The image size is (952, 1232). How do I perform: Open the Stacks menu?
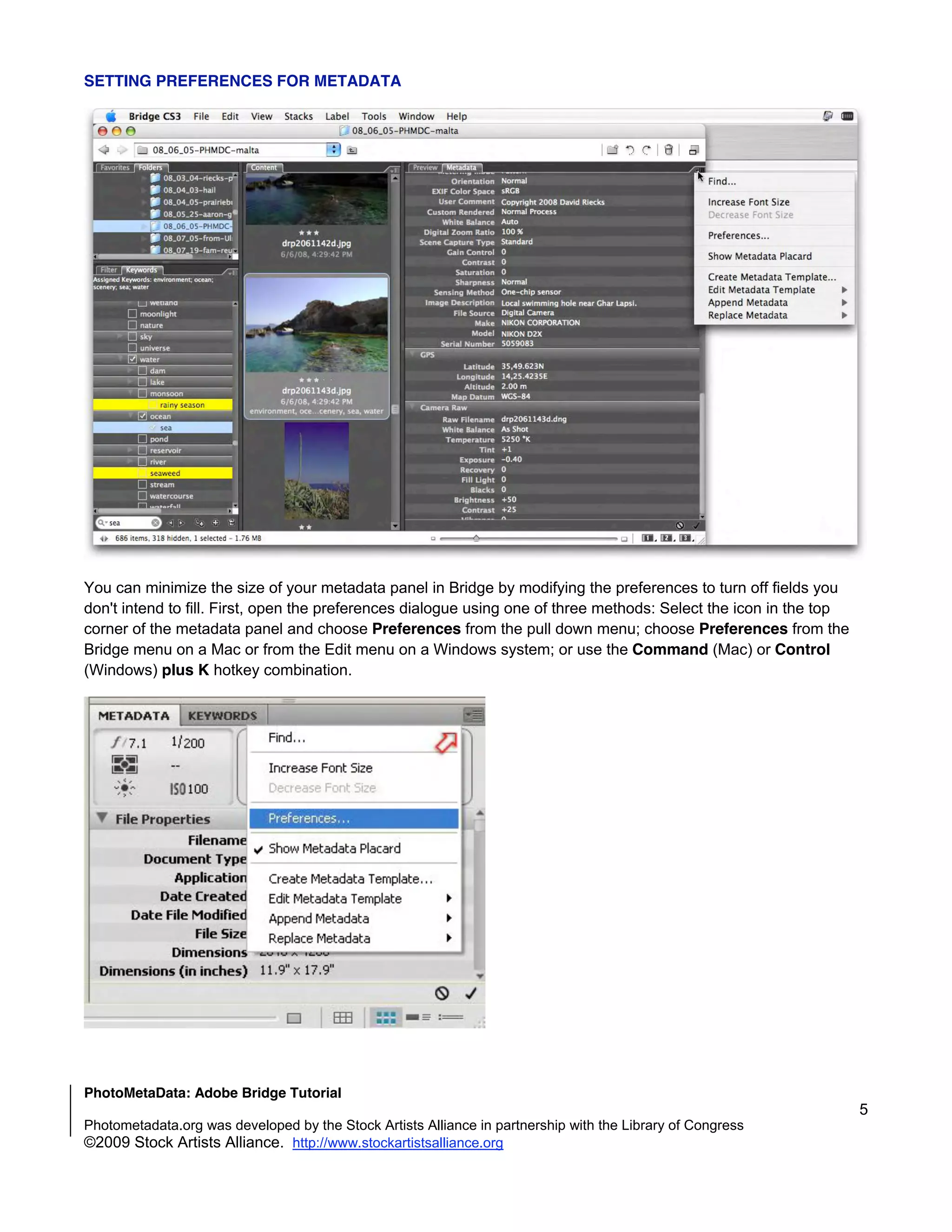298,116
